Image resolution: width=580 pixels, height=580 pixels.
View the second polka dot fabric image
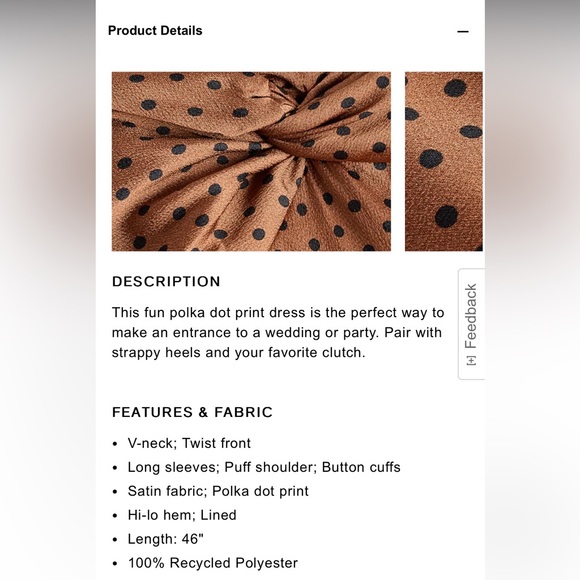tap(444, 161)
